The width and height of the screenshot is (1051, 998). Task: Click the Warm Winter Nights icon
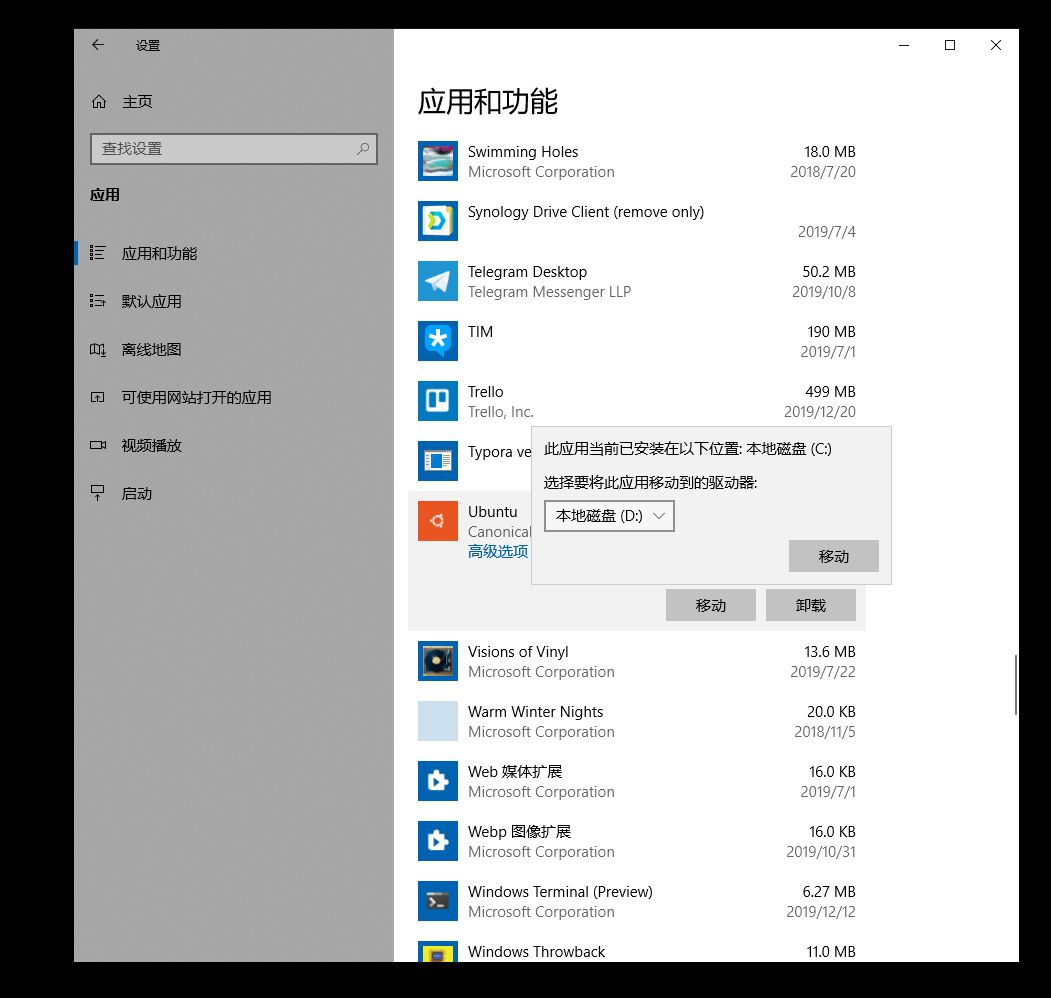tap(438, 721)
